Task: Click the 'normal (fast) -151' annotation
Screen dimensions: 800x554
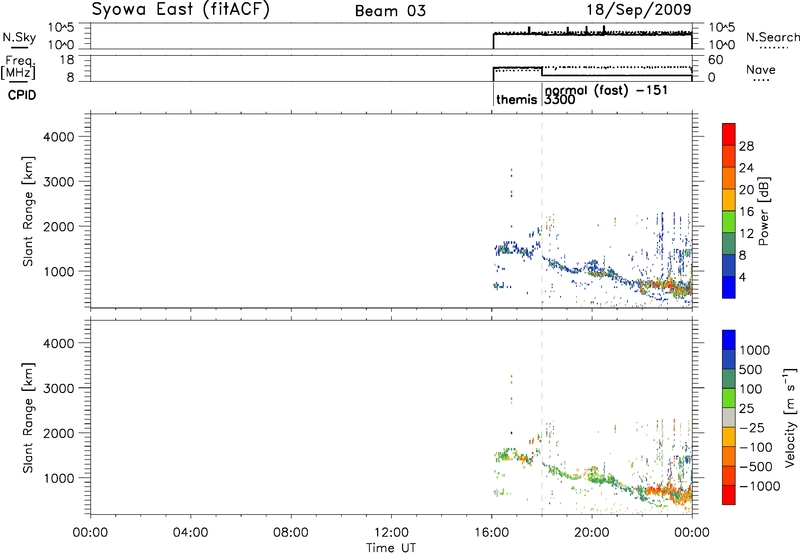Action: [606, 90]
